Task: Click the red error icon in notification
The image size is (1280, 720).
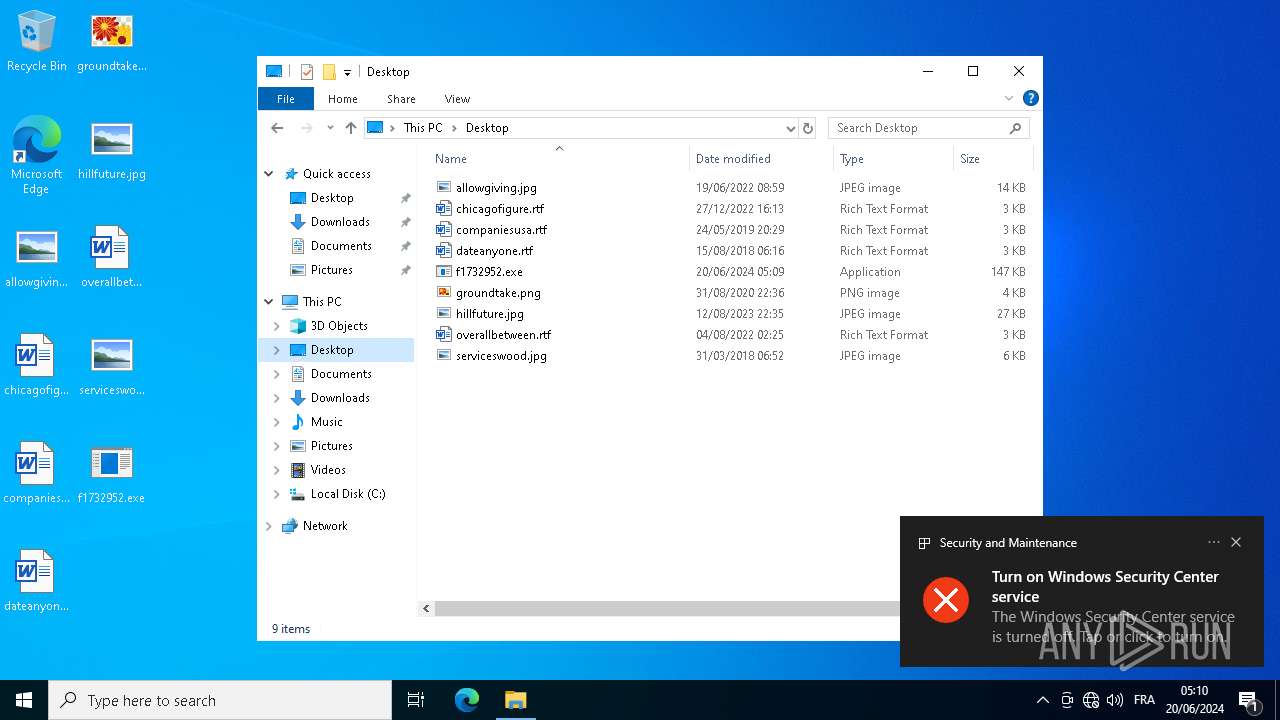Action: [946, 600]
